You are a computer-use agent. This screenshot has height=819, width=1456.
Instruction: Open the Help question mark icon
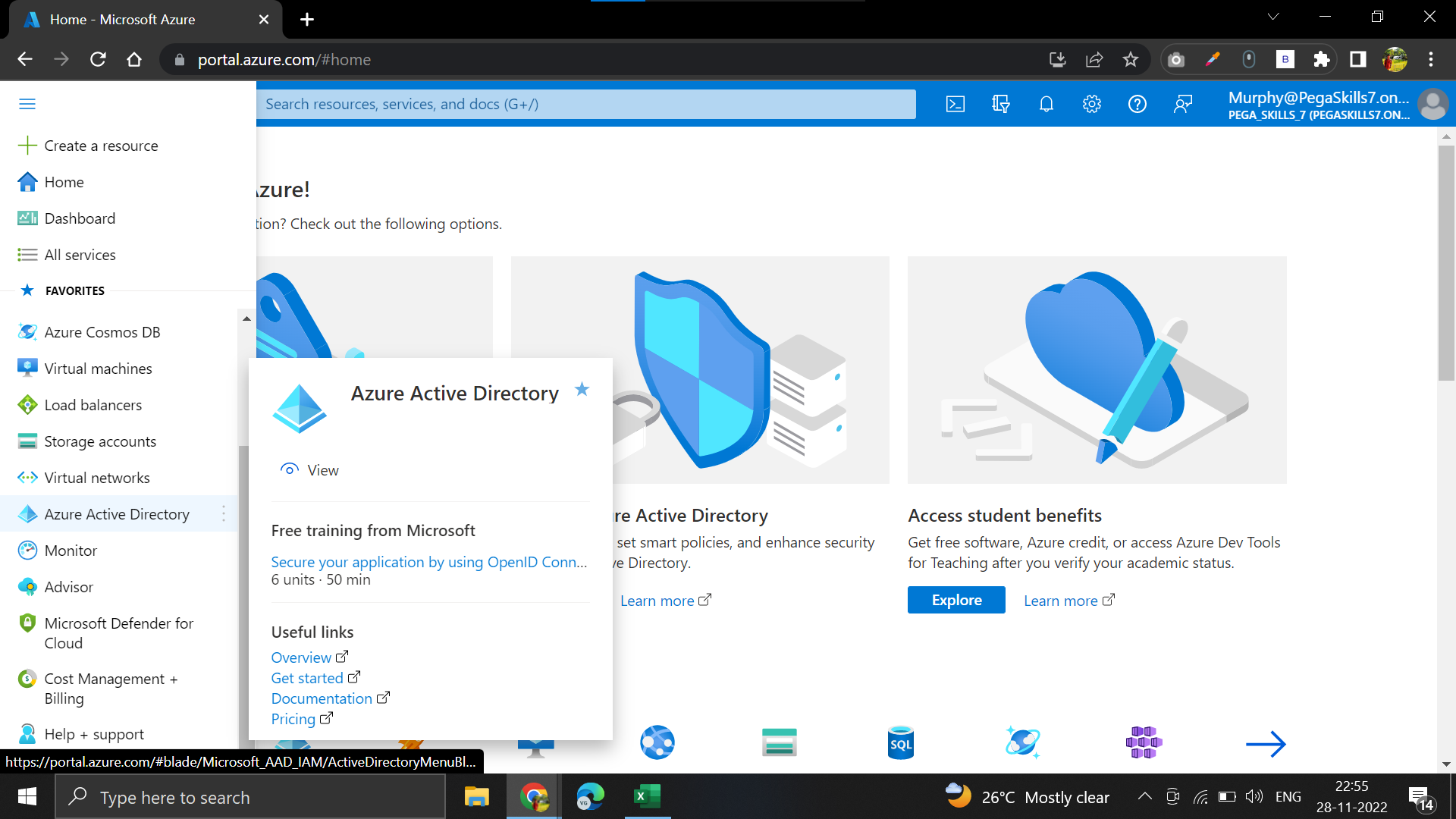[1137, 104]
